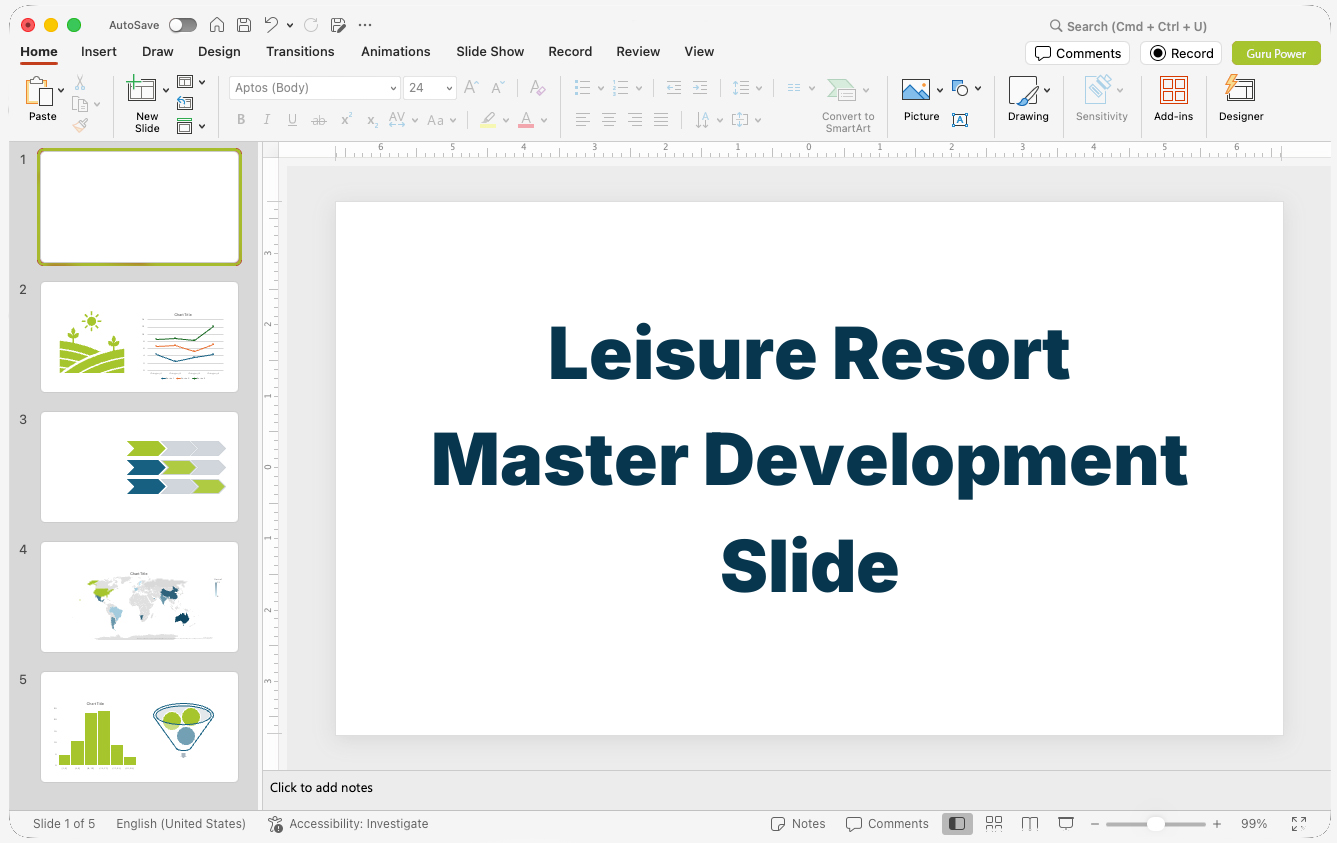Toggle Comments pane from status bar

(887, 824)
